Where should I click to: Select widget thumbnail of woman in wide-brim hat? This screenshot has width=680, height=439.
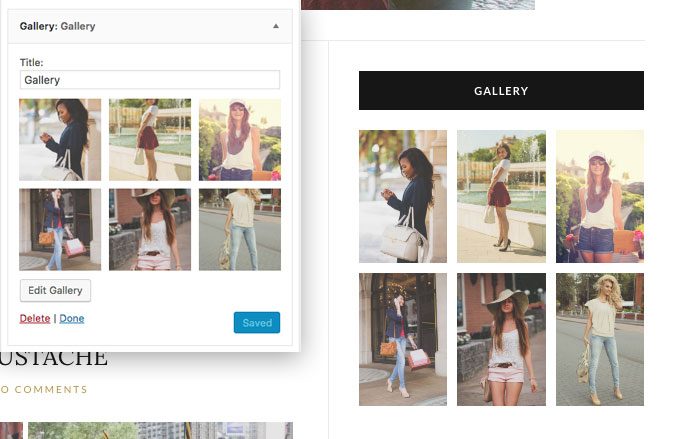tap(150, 229)
